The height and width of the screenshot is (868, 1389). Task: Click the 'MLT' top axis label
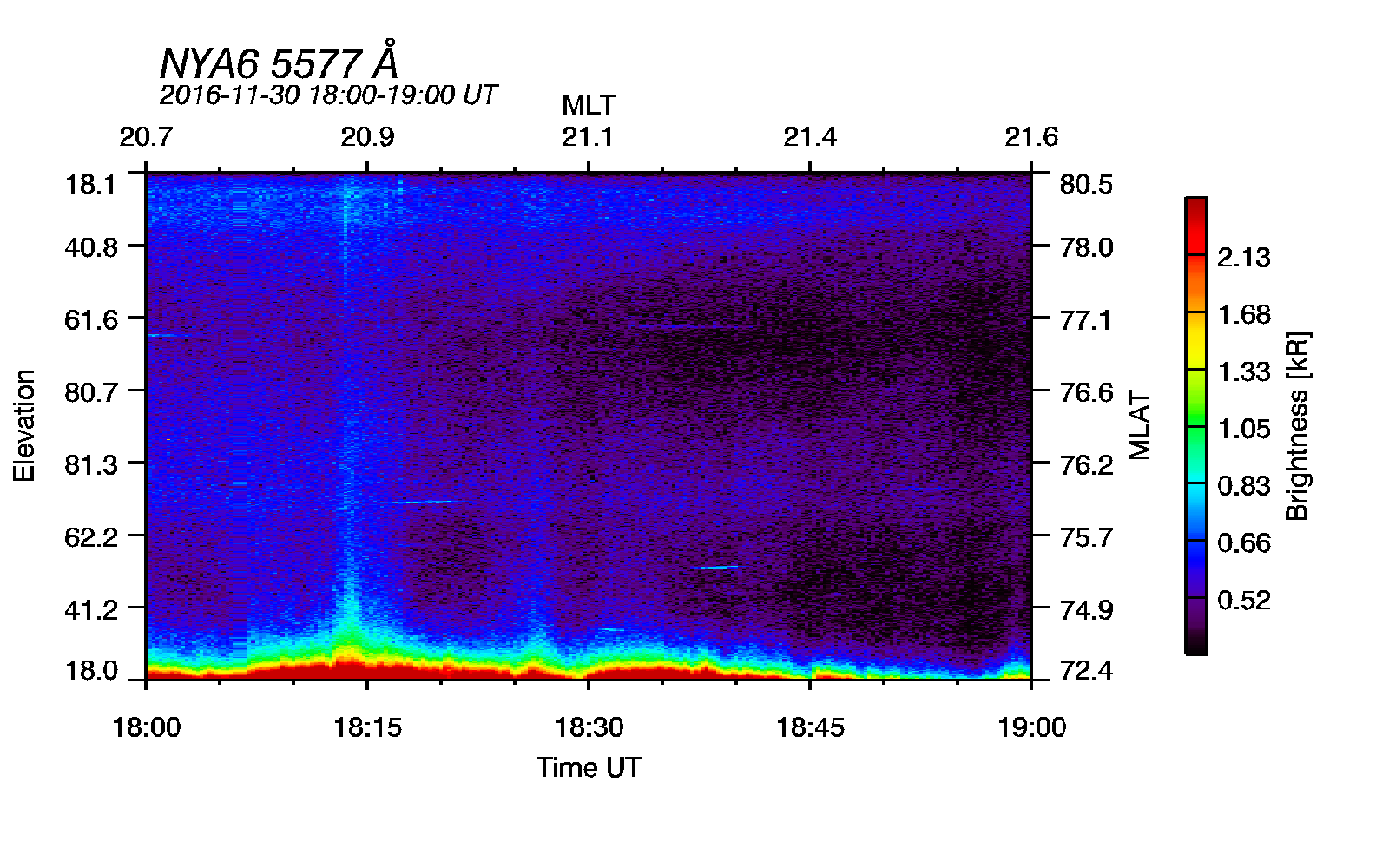(589, 105)
